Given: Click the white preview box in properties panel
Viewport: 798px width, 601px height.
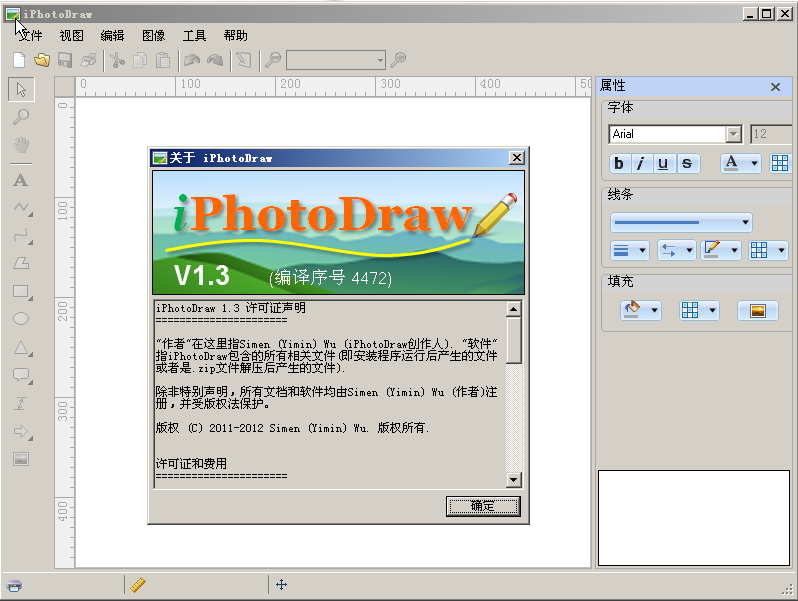Looking at the screenshot, I should click(x=694, y=518).
